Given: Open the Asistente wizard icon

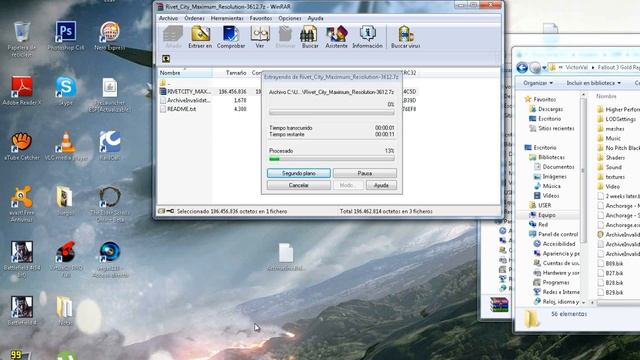Looking at the screenshot, I should tap(336, 37).
